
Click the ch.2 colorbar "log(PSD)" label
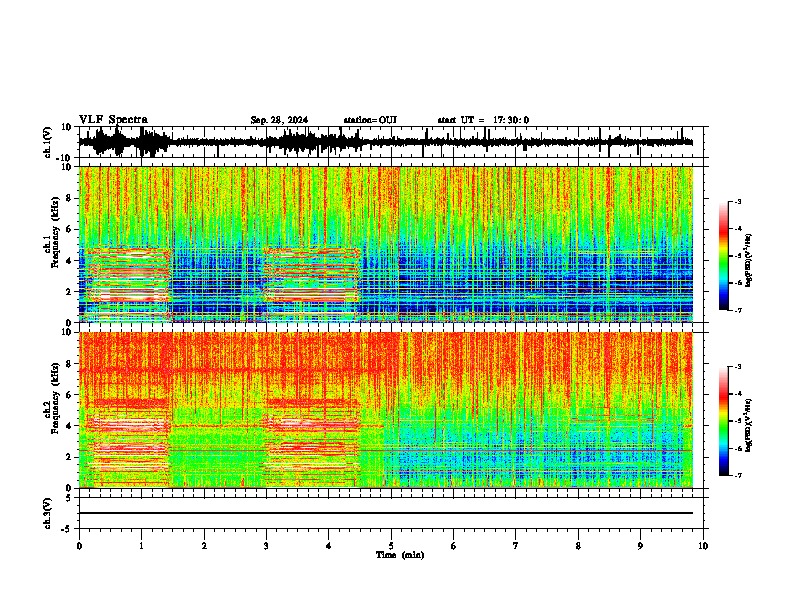[750, 424]
